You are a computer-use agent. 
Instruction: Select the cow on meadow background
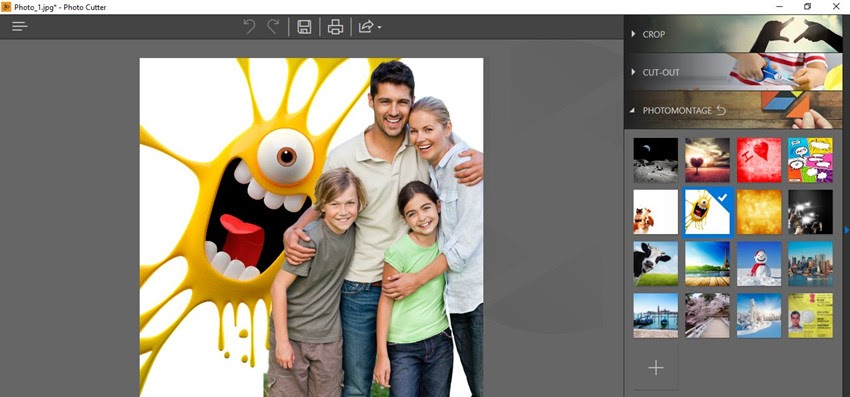coord(655,264)
